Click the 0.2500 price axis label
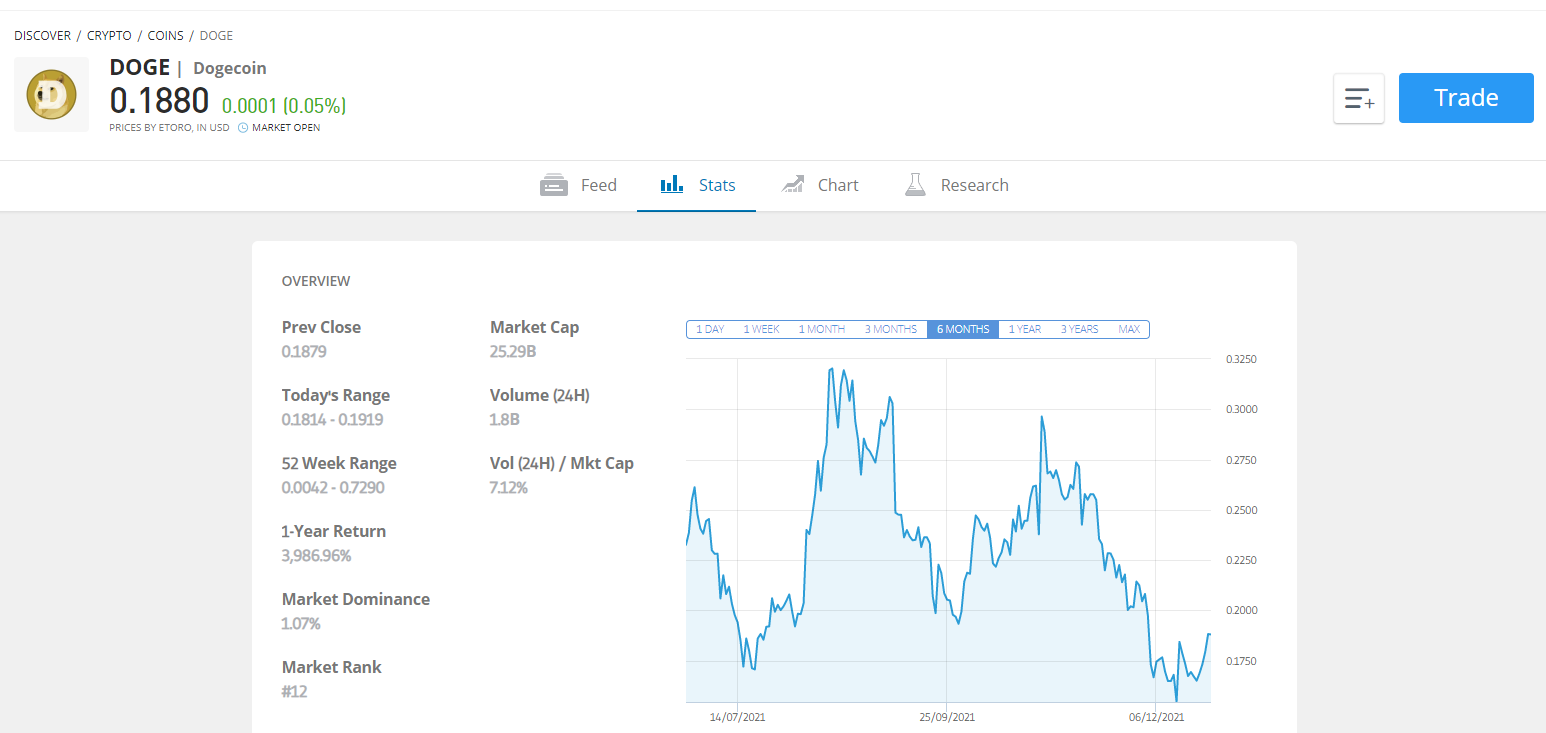This screenshot has height=733, width=1546. click(x=1242, y=510)
